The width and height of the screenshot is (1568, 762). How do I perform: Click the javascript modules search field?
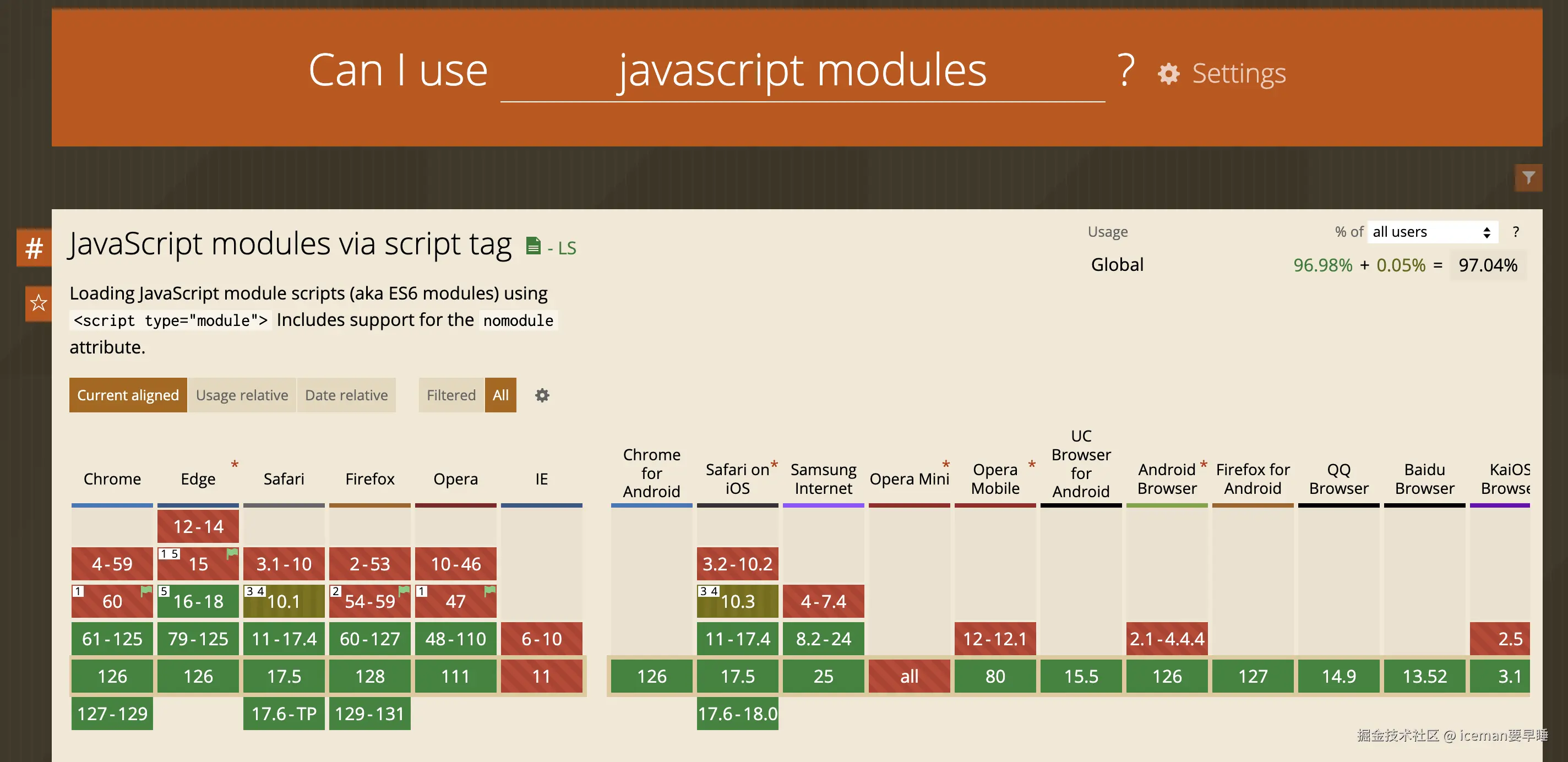click(802, 71)
